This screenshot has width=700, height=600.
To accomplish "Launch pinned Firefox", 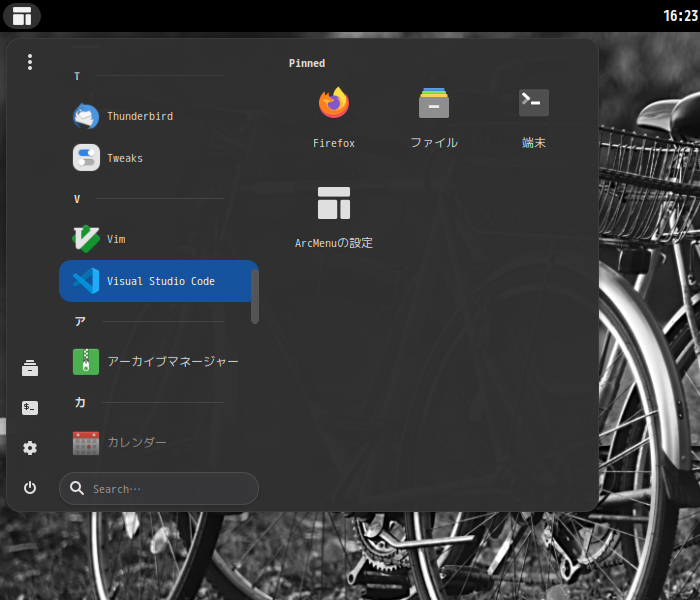I will (333, 118).
